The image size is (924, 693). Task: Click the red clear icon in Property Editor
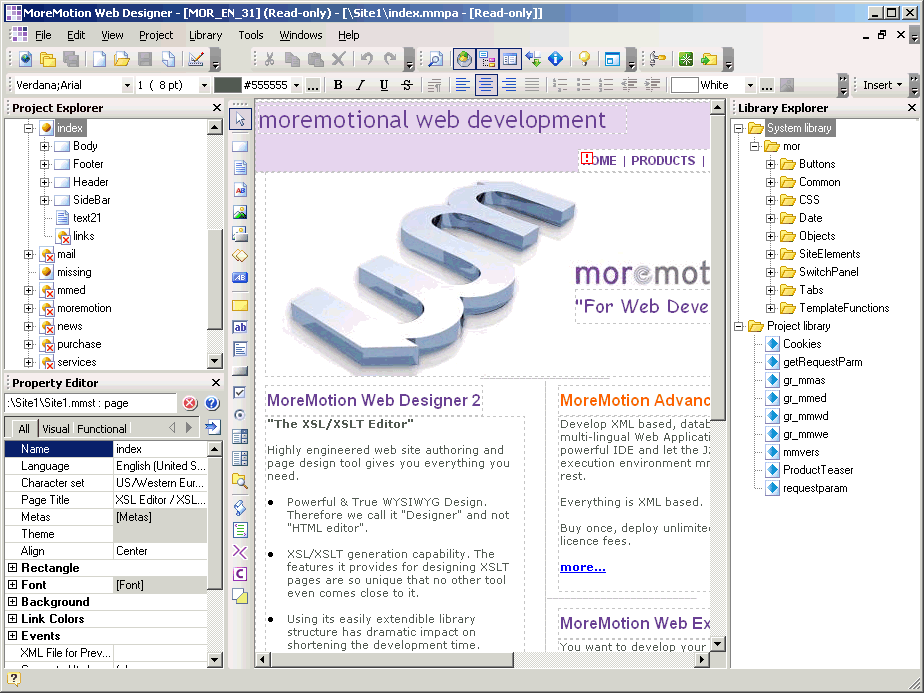point(190,403)
